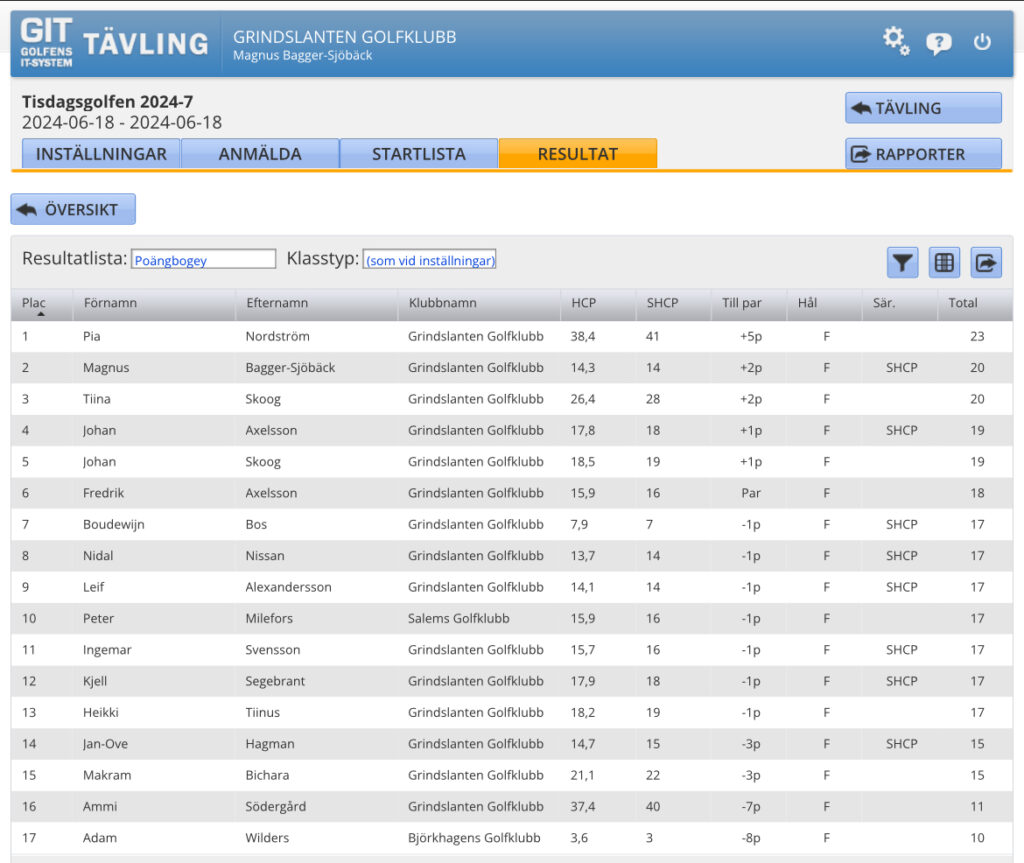Click the Par value for Fredrik Axelsson
Image resolution: width=1024 pixels, height=863 pixels.
point(751,493)
